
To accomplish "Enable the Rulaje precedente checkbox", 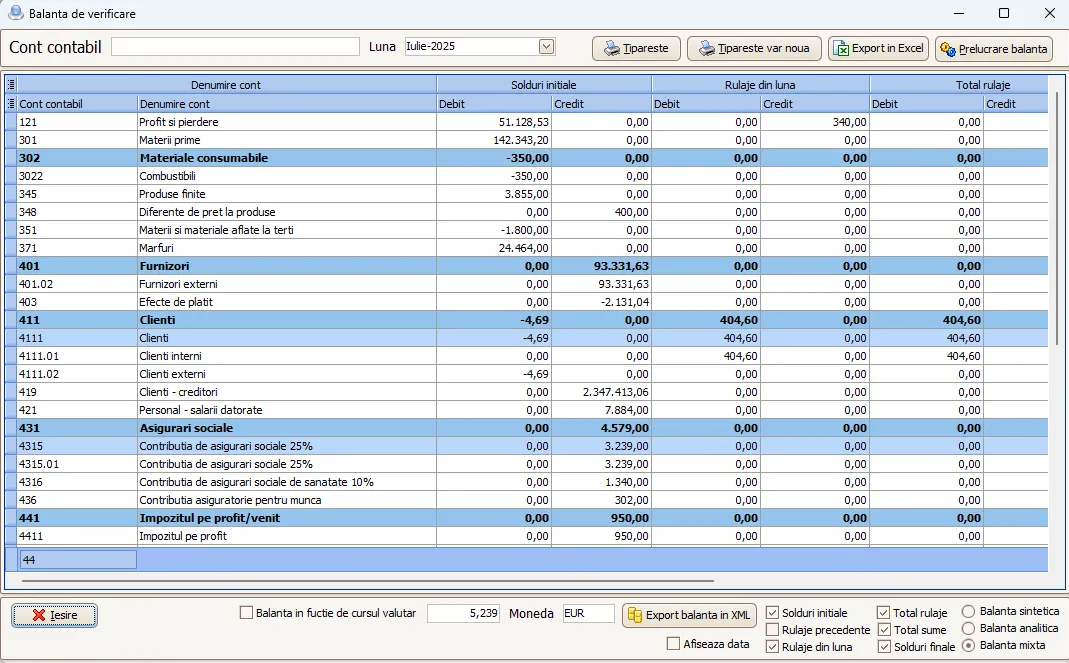I will tap(772, 630).
